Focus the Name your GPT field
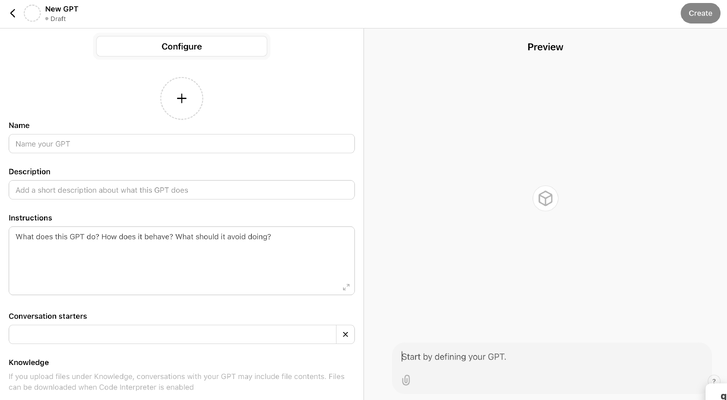Screen dimensions: 727x400 point(182,144)
